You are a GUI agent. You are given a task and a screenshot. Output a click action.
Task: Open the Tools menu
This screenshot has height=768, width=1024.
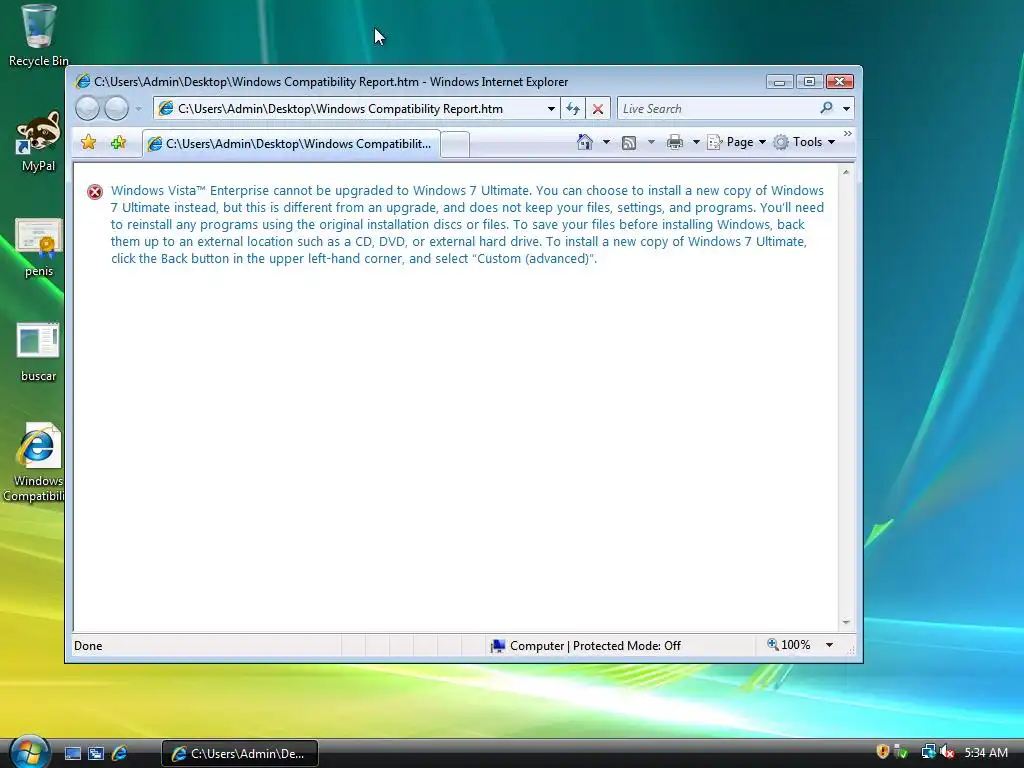pos(804,142)
